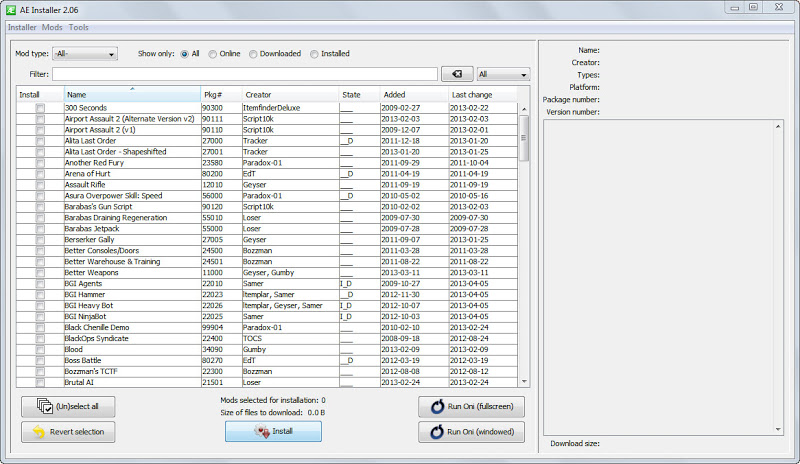Sort by the Last change column header

click(x=483, y=94)
